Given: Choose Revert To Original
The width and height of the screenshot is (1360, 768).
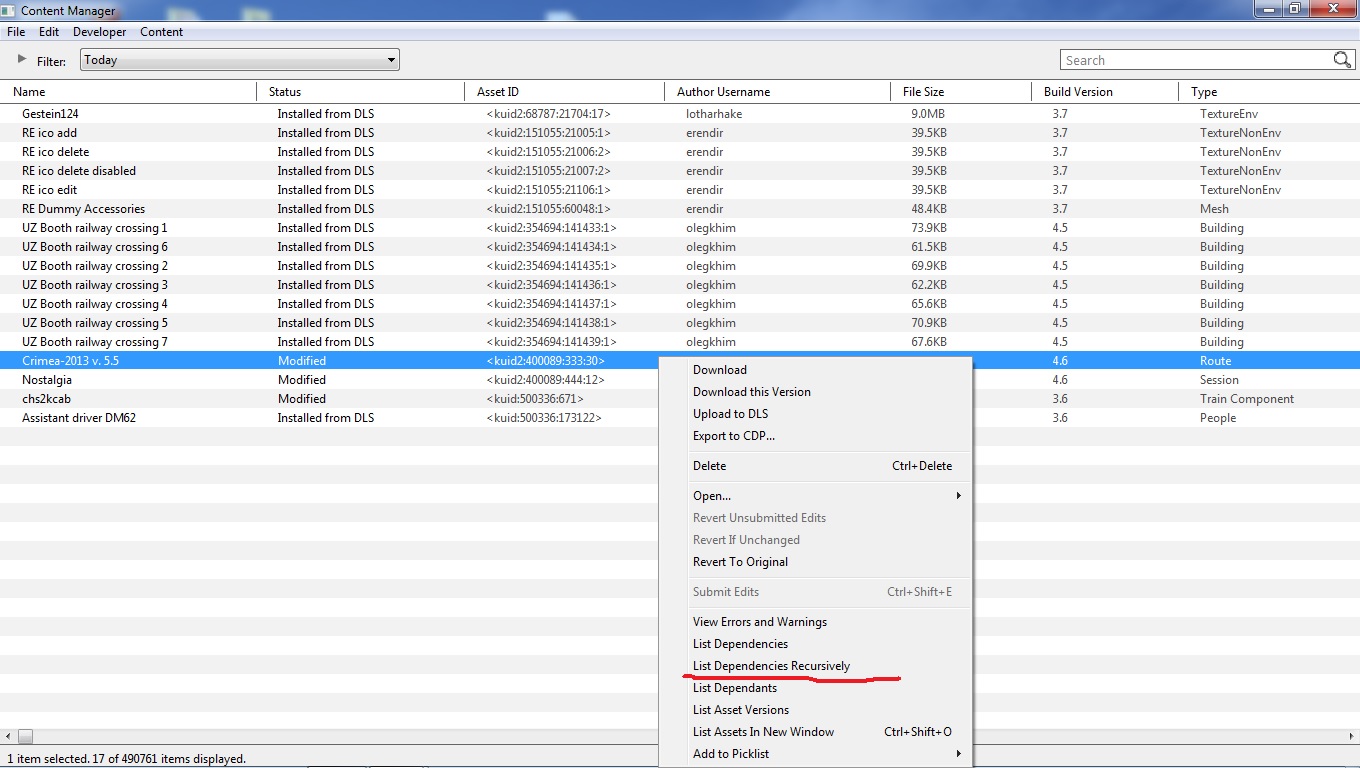Looking at the screenshot, I should (740, 562).
